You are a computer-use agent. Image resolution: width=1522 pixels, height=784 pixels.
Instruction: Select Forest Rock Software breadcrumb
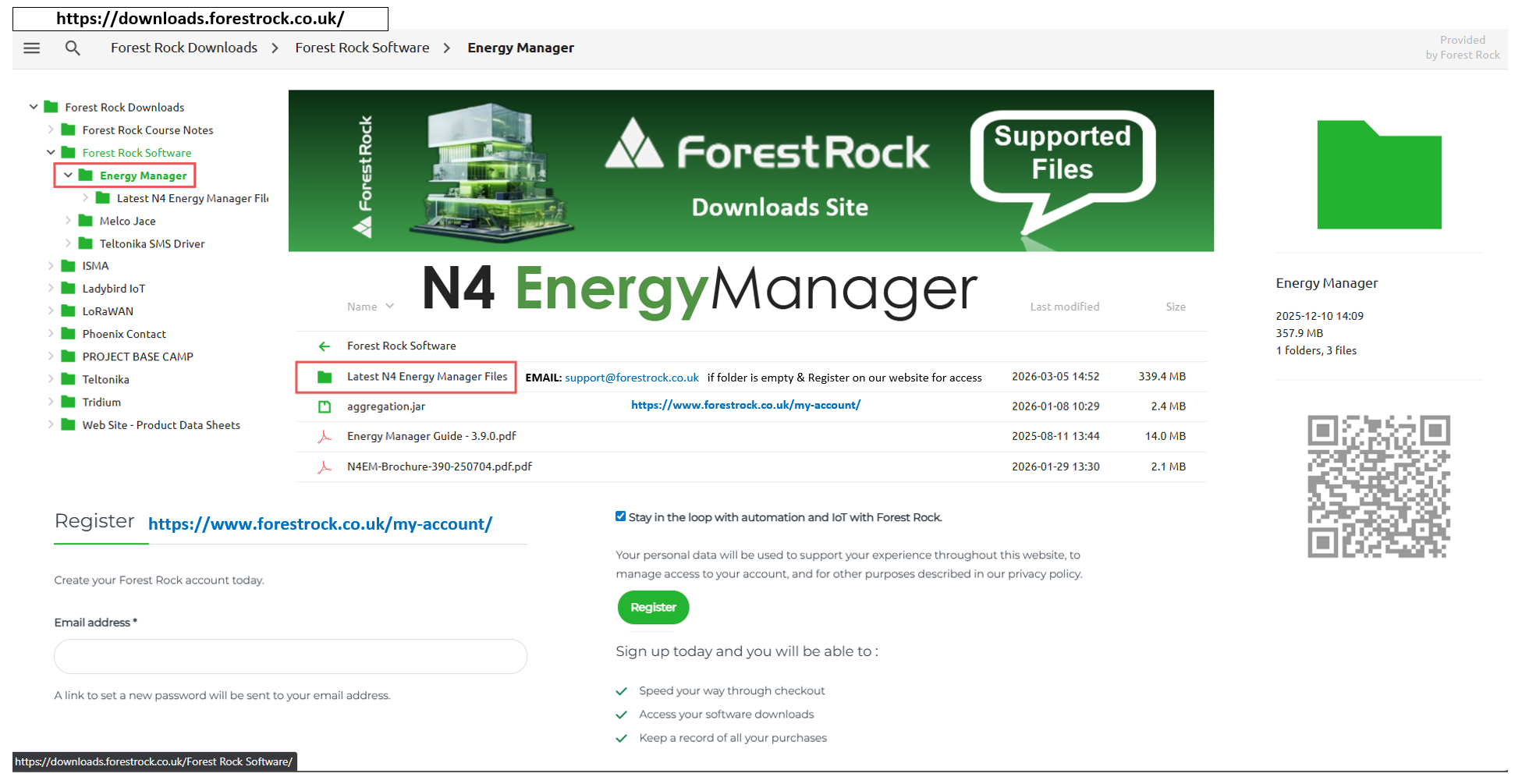[x=362, y=48]
